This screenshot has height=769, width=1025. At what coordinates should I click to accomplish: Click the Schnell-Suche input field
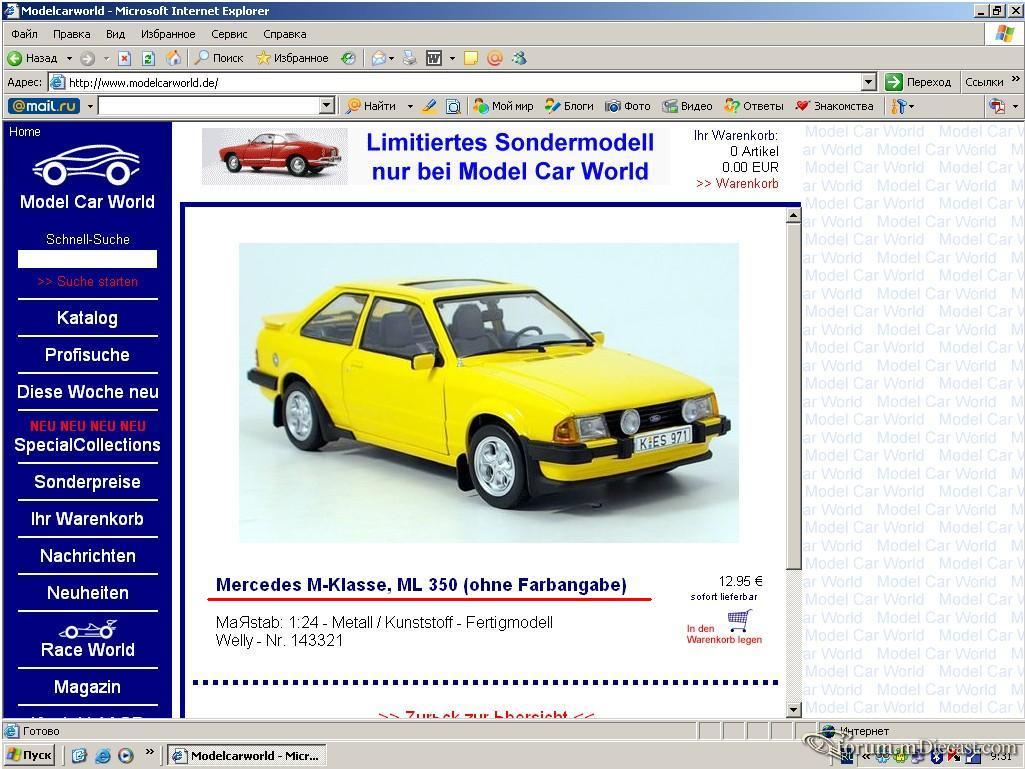coord(88,259)
